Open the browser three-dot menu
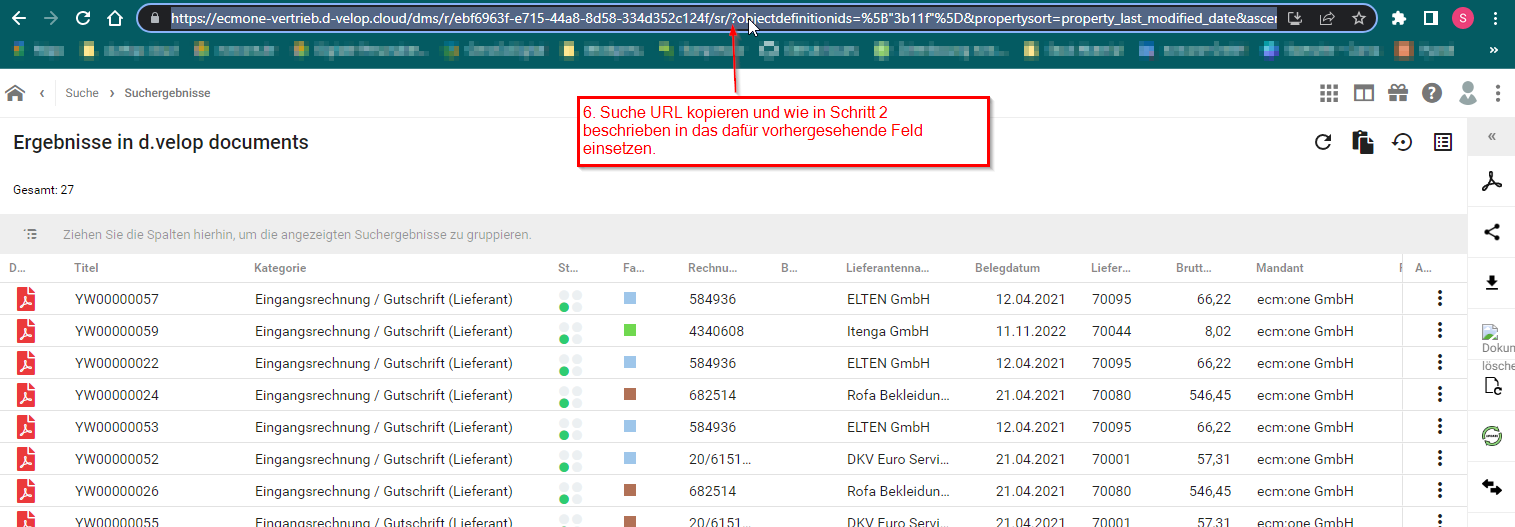 coord(1494,18)
